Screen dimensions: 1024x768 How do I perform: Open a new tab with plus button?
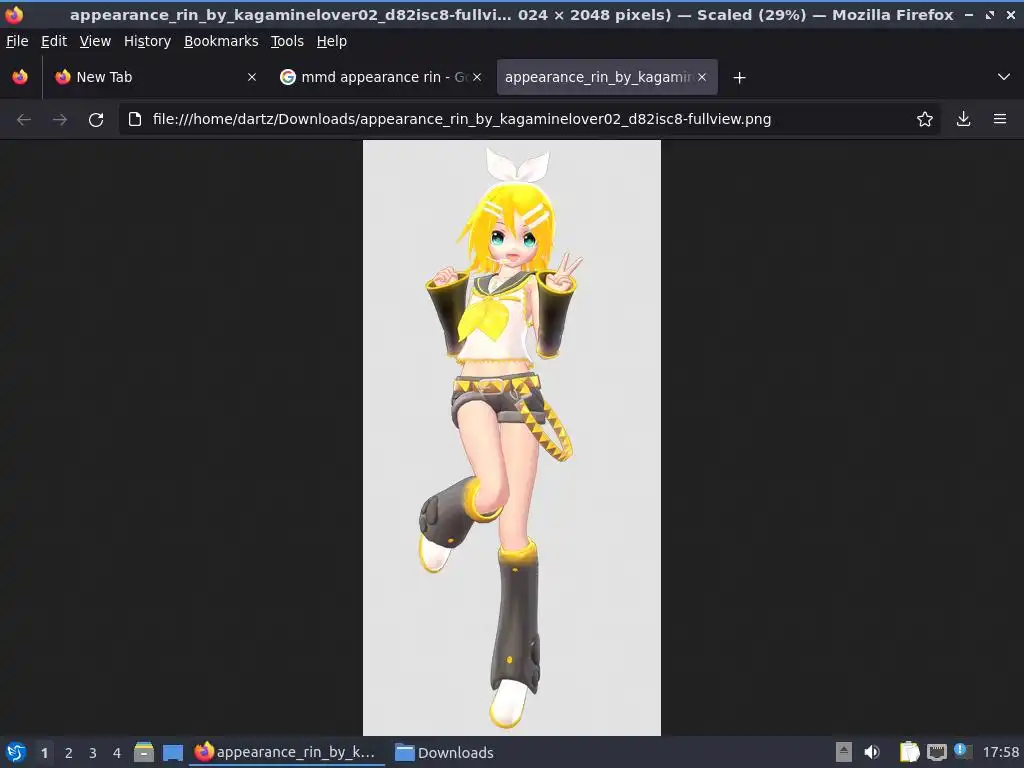tap(739, 78)
